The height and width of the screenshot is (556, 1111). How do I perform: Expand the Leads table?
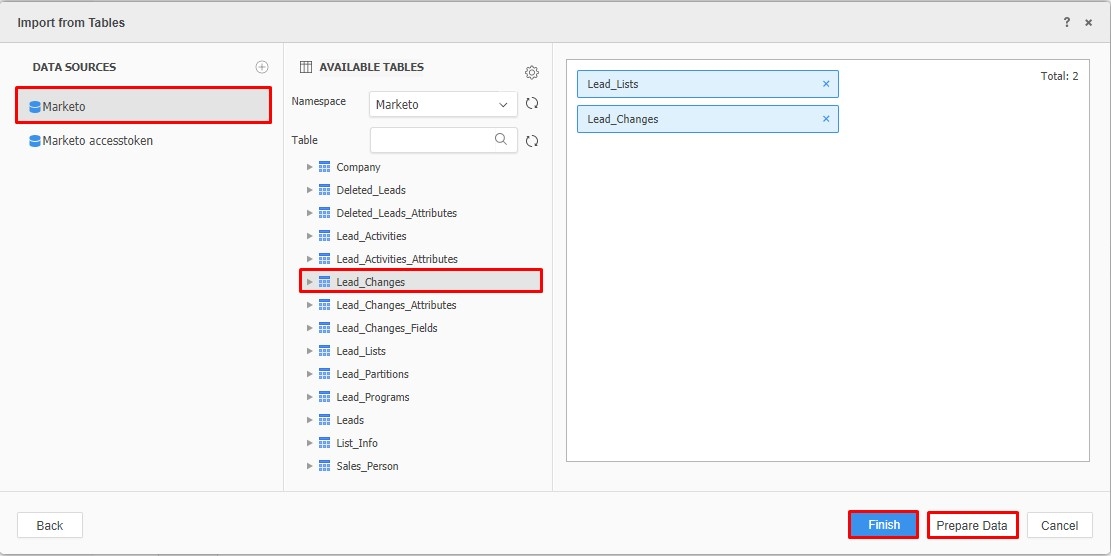coord(310,420)
